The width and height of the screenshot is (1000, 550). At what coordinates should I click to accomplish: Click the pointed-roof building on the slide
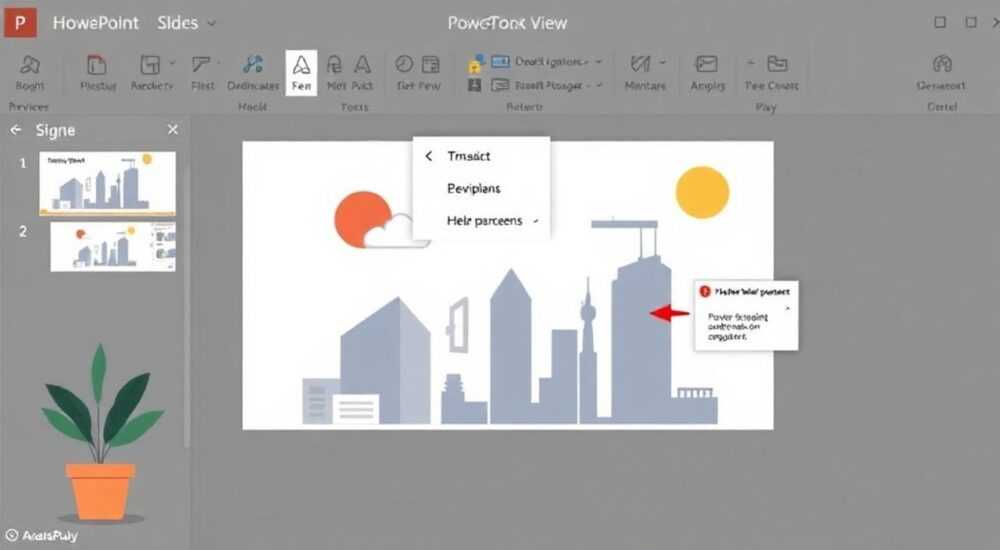[510, 348]
